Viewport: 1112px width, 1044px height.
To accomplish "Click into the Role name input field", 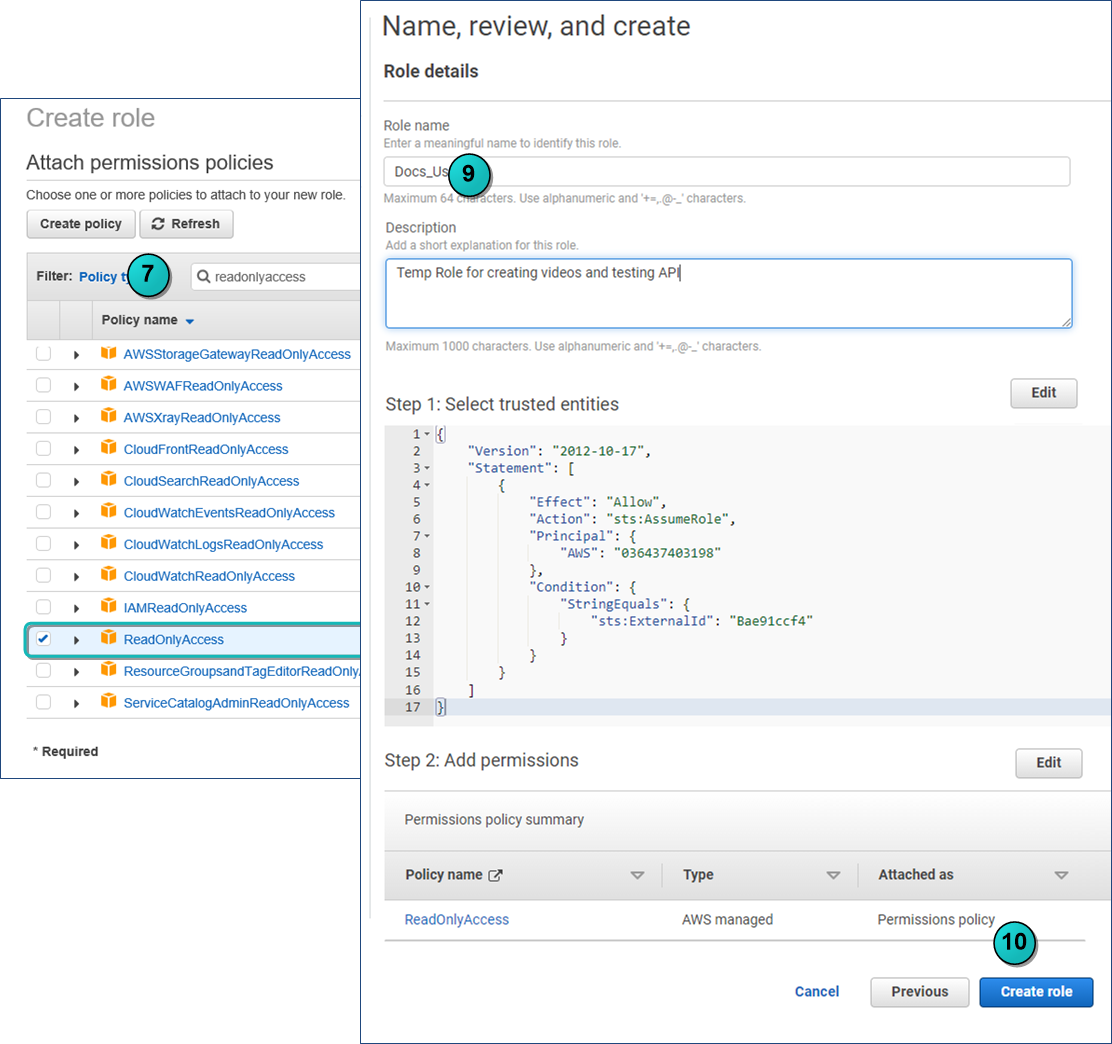I will pos(726,172).
